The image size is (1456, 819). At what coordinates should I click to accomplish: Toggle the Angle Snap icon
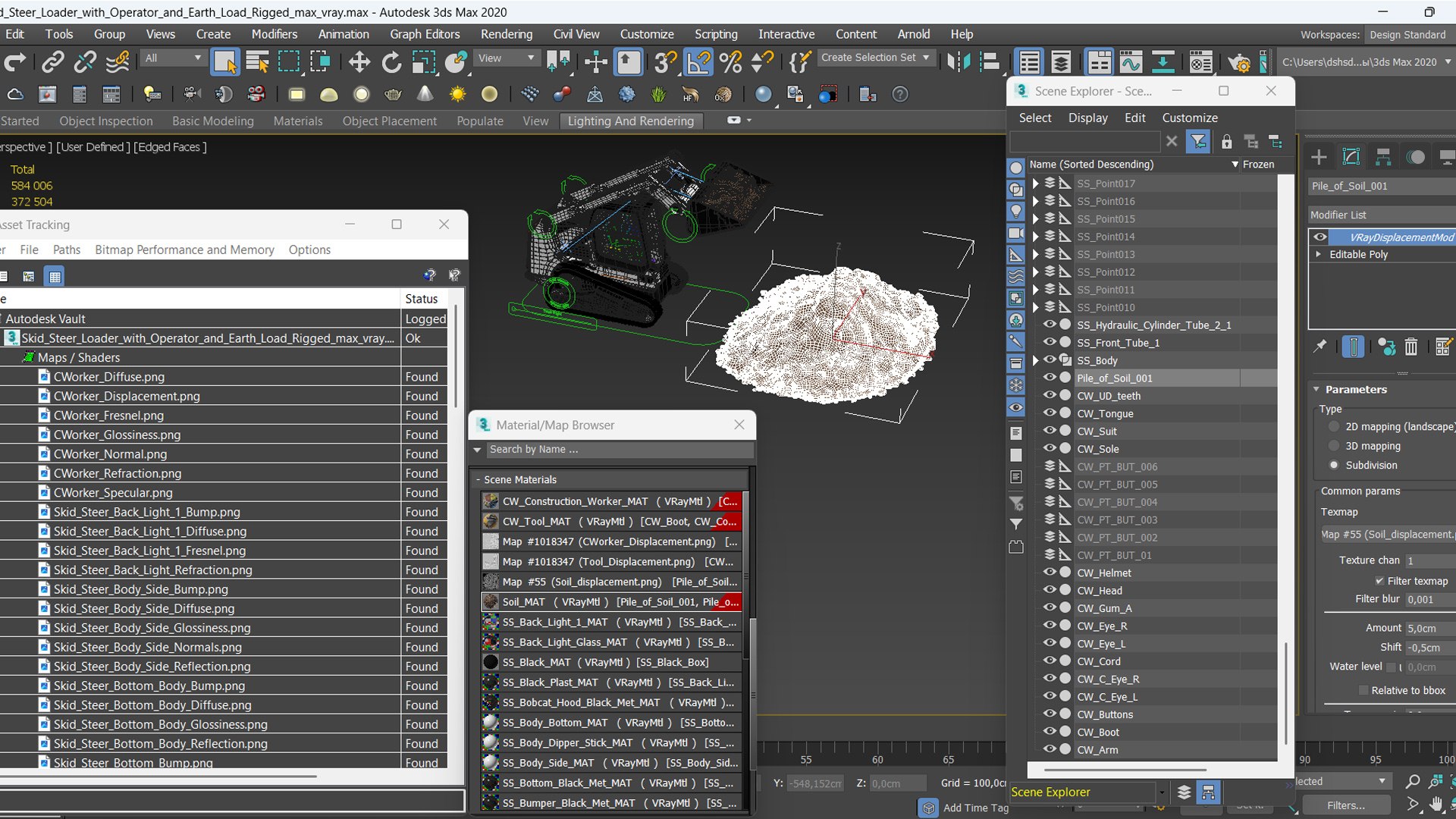click(x=698, y=62)
